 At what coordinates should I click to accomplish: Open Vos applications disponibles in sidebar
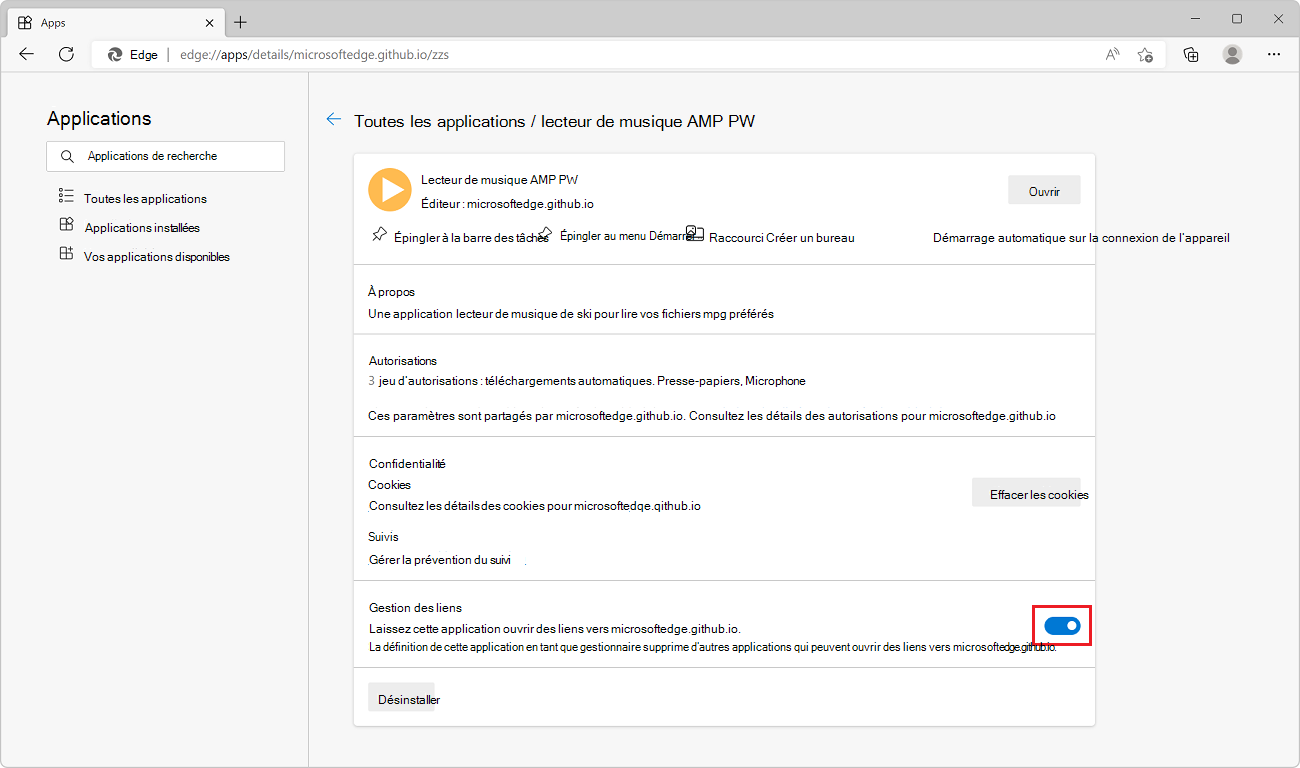point(157,257)
